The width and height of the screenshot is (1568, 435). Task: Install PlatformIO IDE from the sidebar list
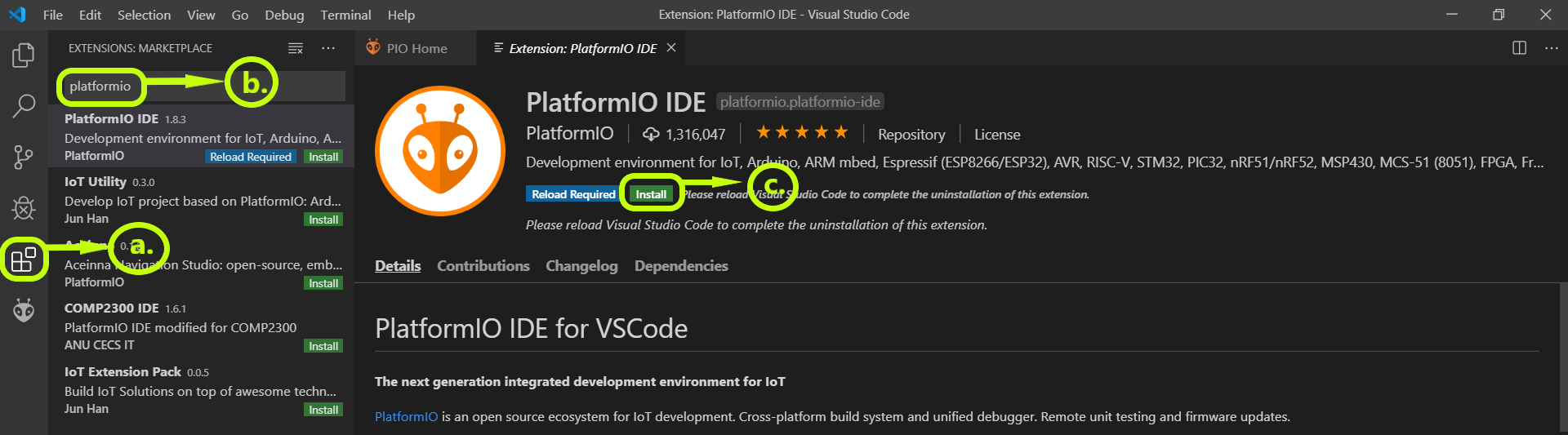pyautogui.click(x=323, y=157)
